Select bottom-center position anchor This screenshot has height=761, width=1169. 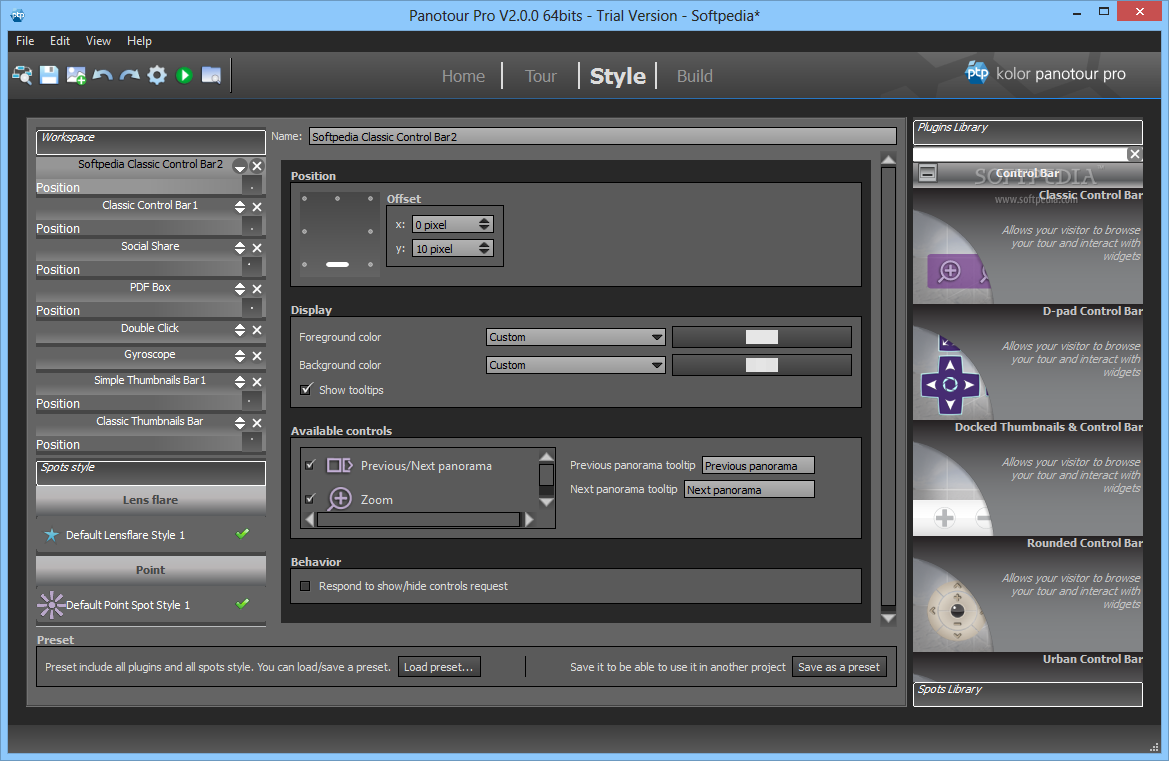[x=337, y=265]
